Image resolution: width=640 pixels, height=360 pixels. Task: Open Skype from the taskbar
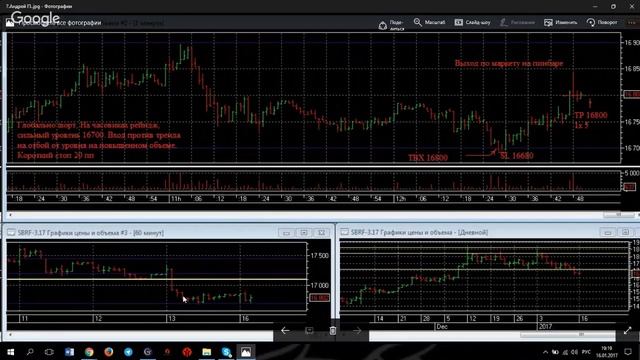tap(227, 352)
